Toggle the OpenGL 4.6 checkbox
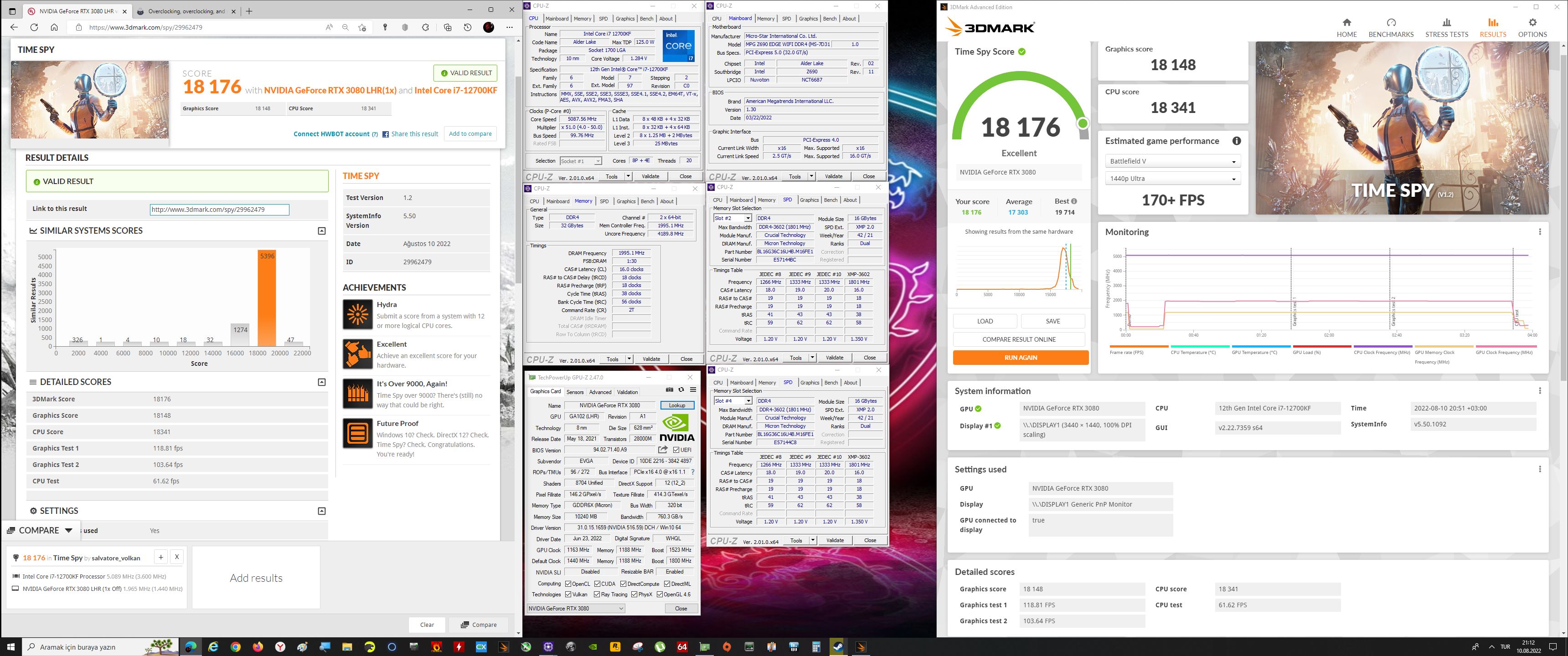This screenshot has height=656, width=1568. pos(660,594)
